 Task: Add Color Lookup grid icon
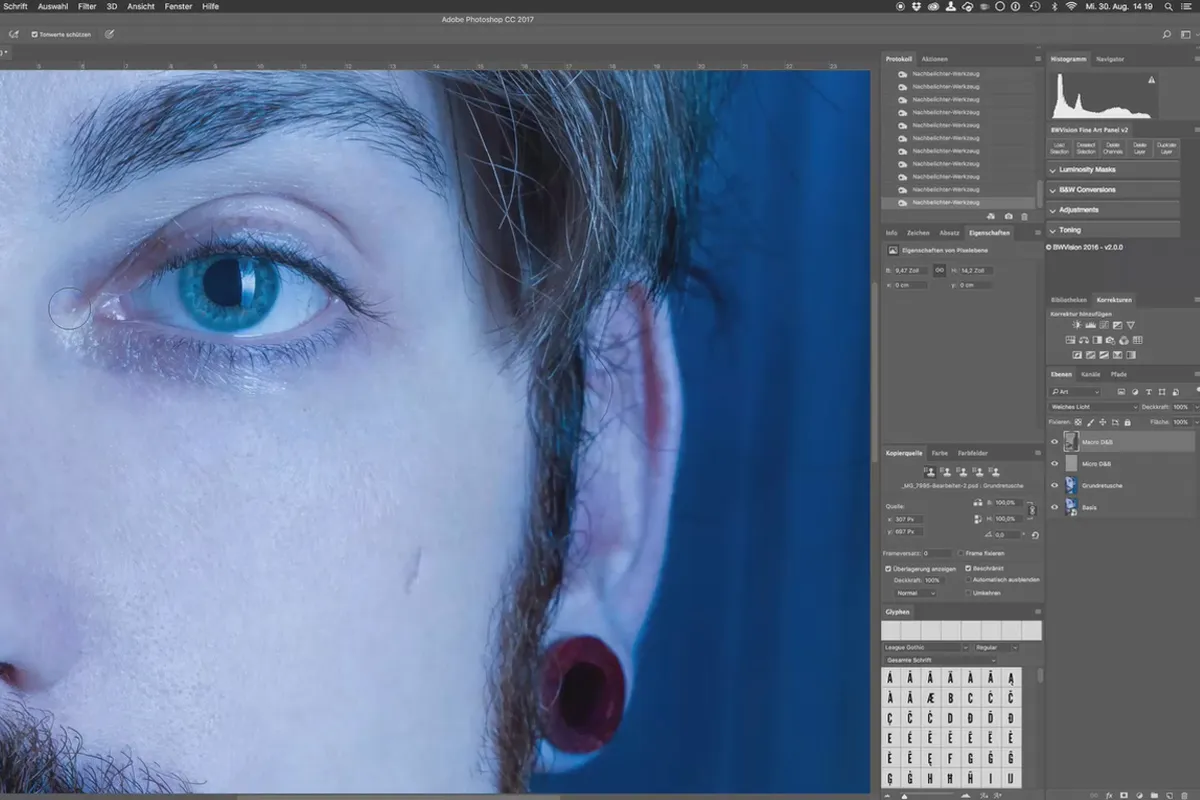coord(1137,340)
